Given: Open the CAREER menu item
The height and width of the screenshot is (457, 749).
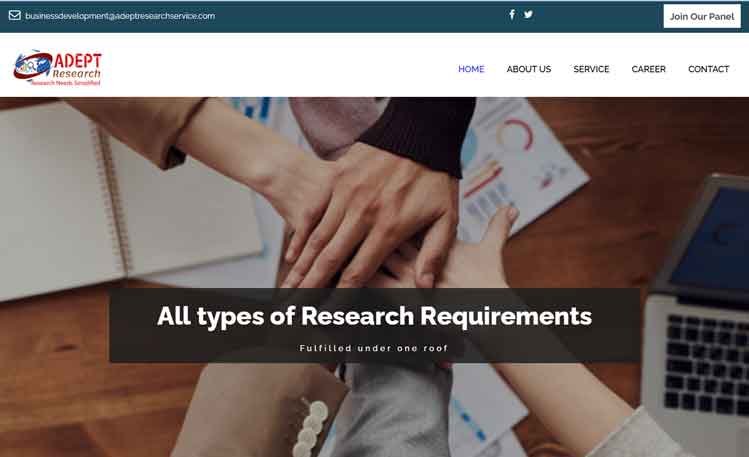Looking at the screenshot, I should 648,69.
